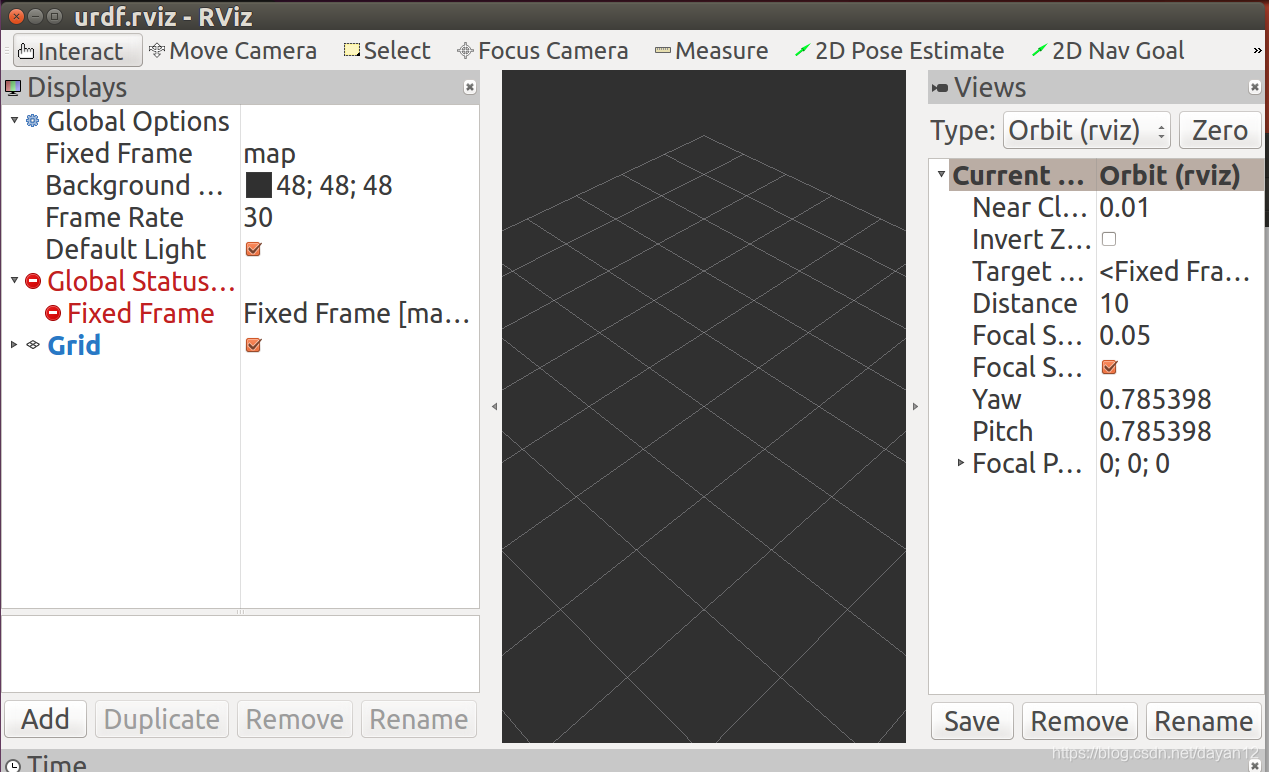
Task: Click the background color swatch
Action: (258, 185)
